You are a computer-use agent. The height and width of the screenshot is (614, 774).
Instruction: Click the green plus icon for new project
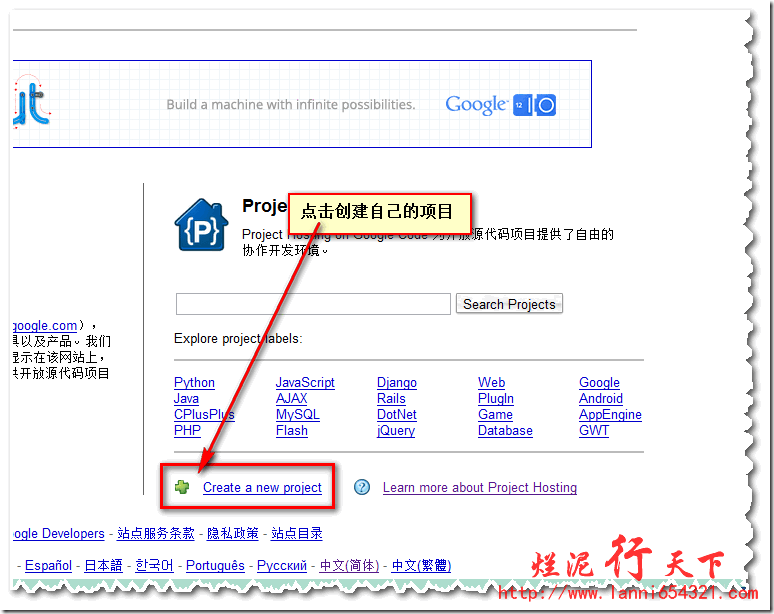181,487
